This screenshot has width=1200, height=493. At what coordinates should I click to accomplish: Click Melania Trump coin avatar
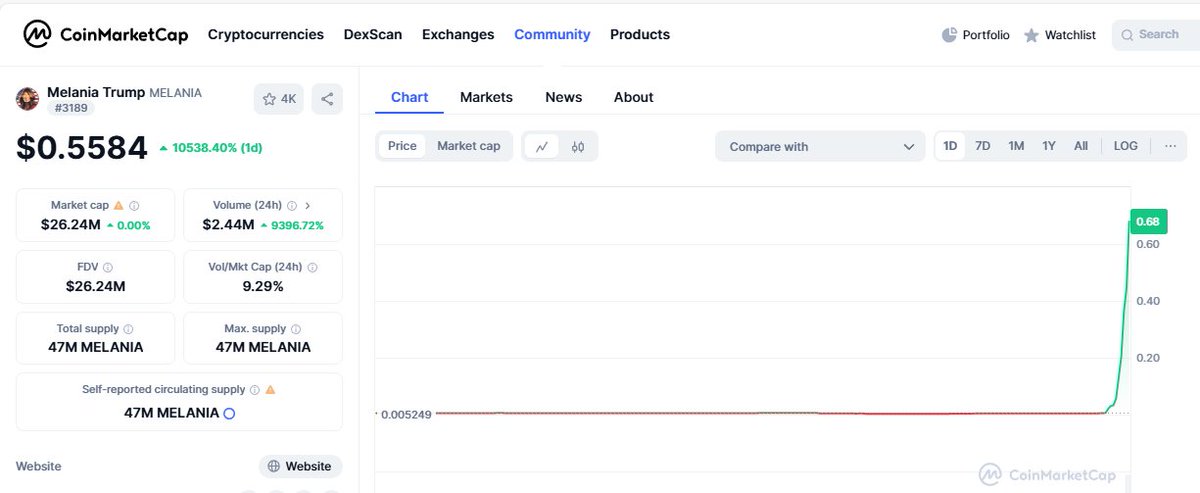click(28, 99)
